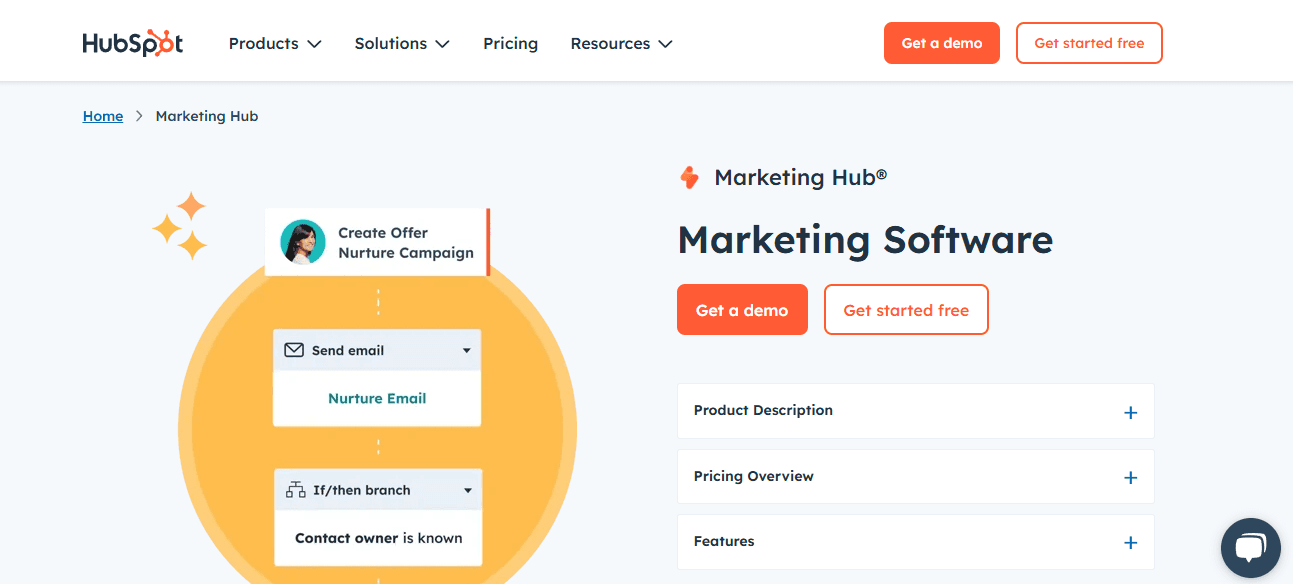The image size is (1293, 584).
Task: Click the envelope icon on Send email card
Action: coord(293,349)
